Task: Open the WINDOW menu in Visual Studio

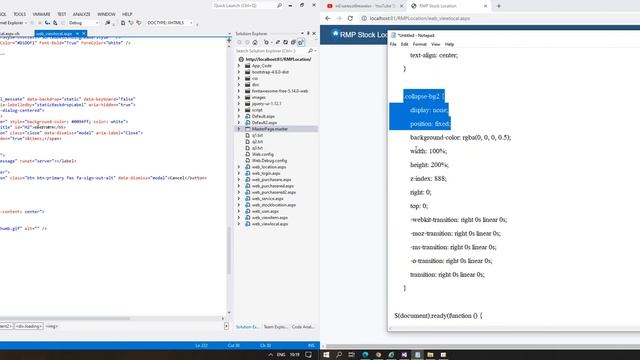Action: click(106, 14)
